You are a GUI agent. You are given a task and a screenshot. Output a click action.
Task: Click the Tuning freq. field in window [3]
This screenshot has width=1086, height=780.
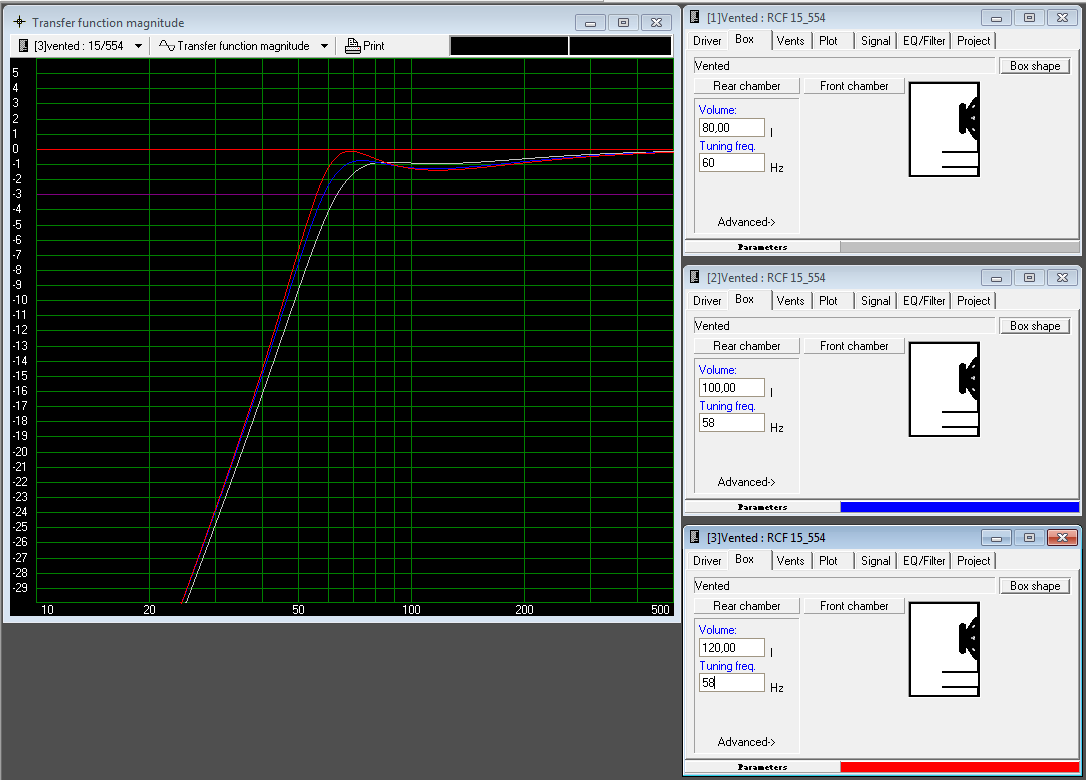click(731, 682)
